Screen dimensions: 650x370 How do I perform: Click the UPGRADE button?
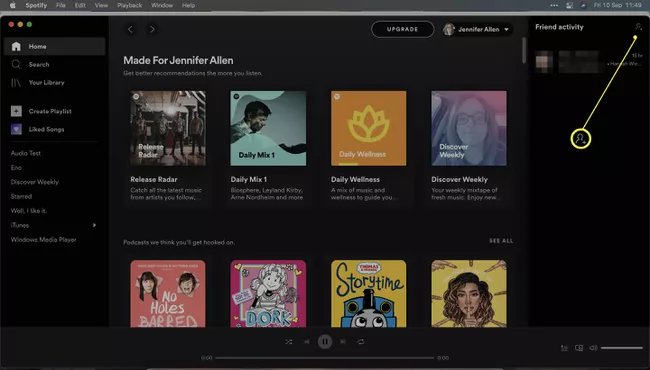(x=403, y=29)
